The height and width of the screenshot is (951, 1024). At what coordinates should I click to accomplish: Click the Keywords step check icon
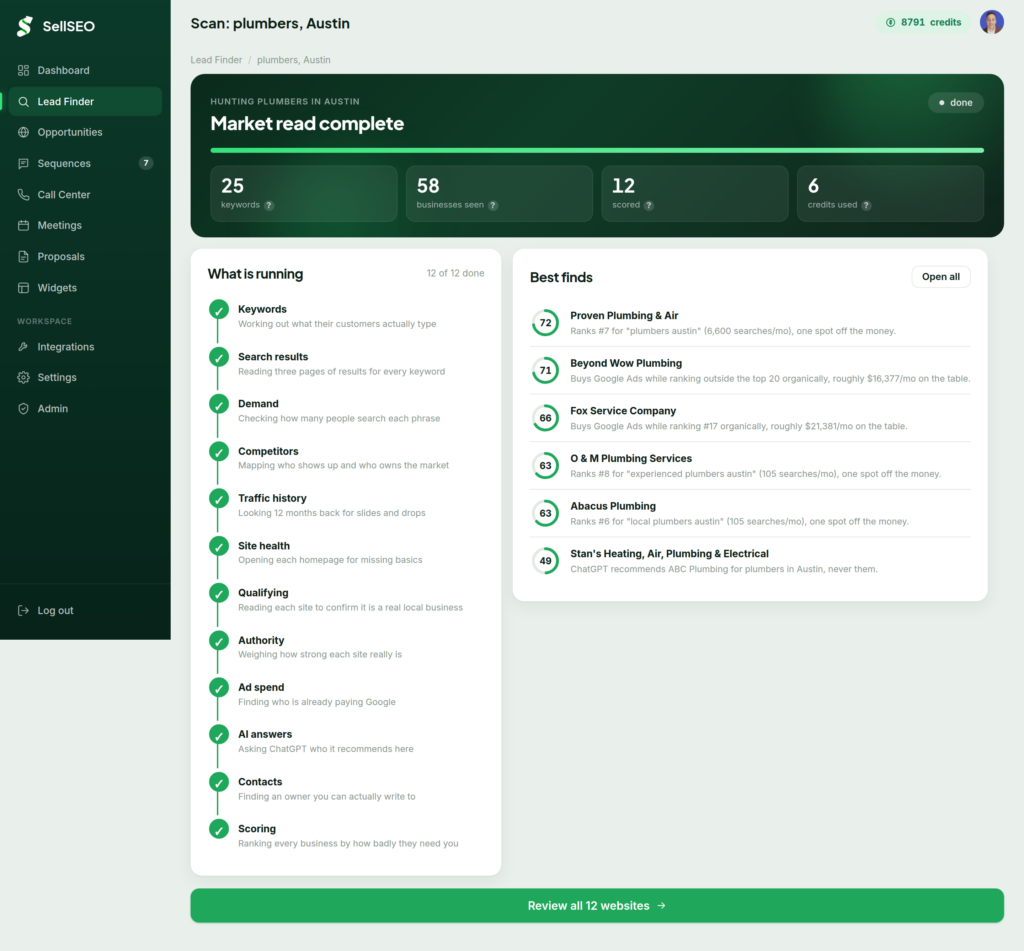click(x=219, y=310)
